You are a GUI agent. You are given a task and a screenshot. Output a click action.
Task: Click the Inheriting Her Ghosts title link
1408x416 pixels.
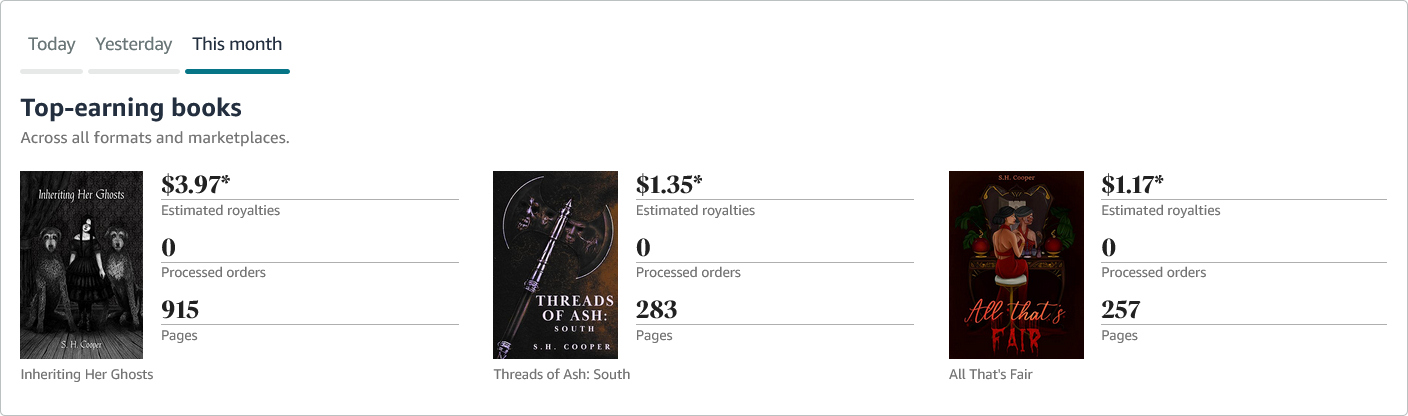[x=87, y=374]
